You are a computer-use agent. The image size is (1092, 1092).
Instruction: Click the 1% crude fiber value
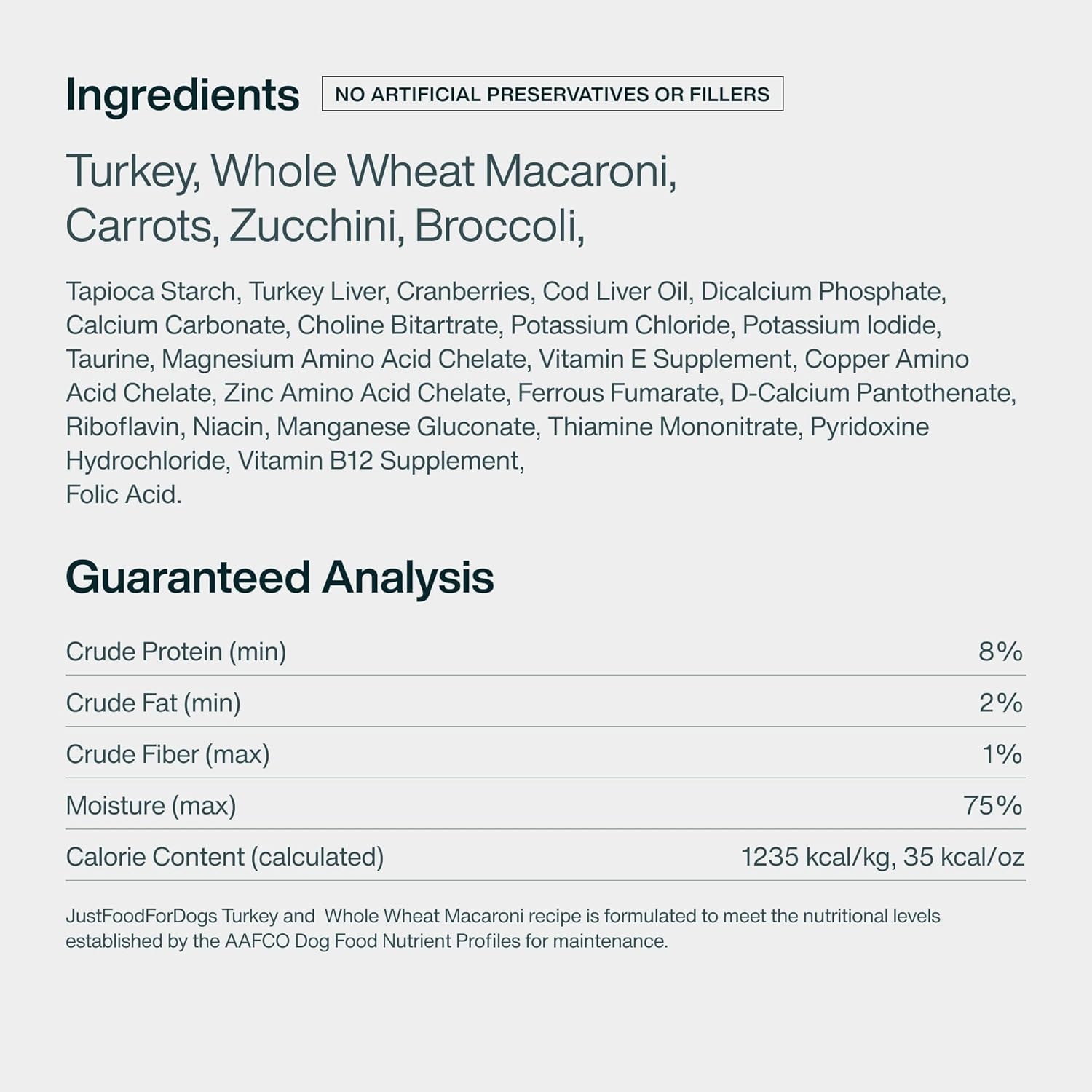pyautogui.click(x=1002, y=754)
